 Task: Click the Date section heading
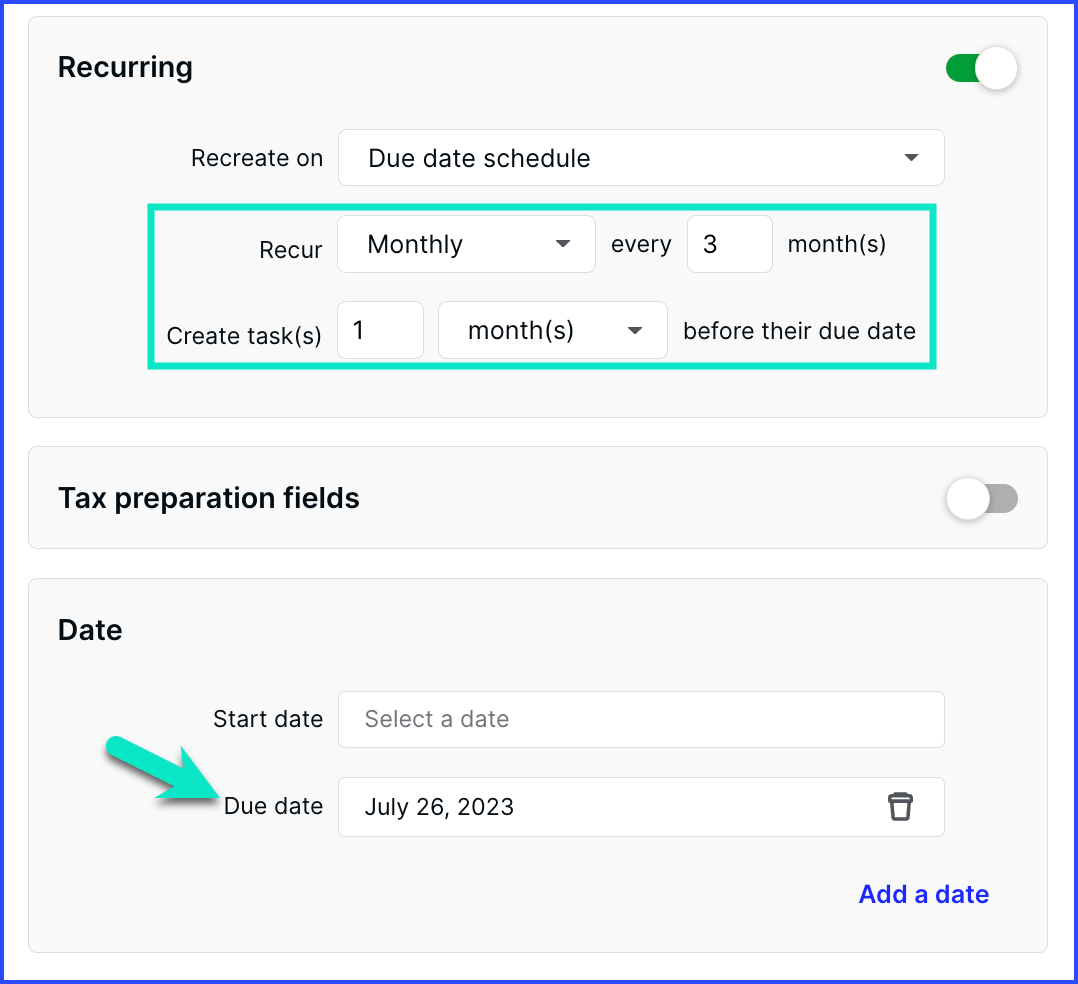tap(90, 630)
